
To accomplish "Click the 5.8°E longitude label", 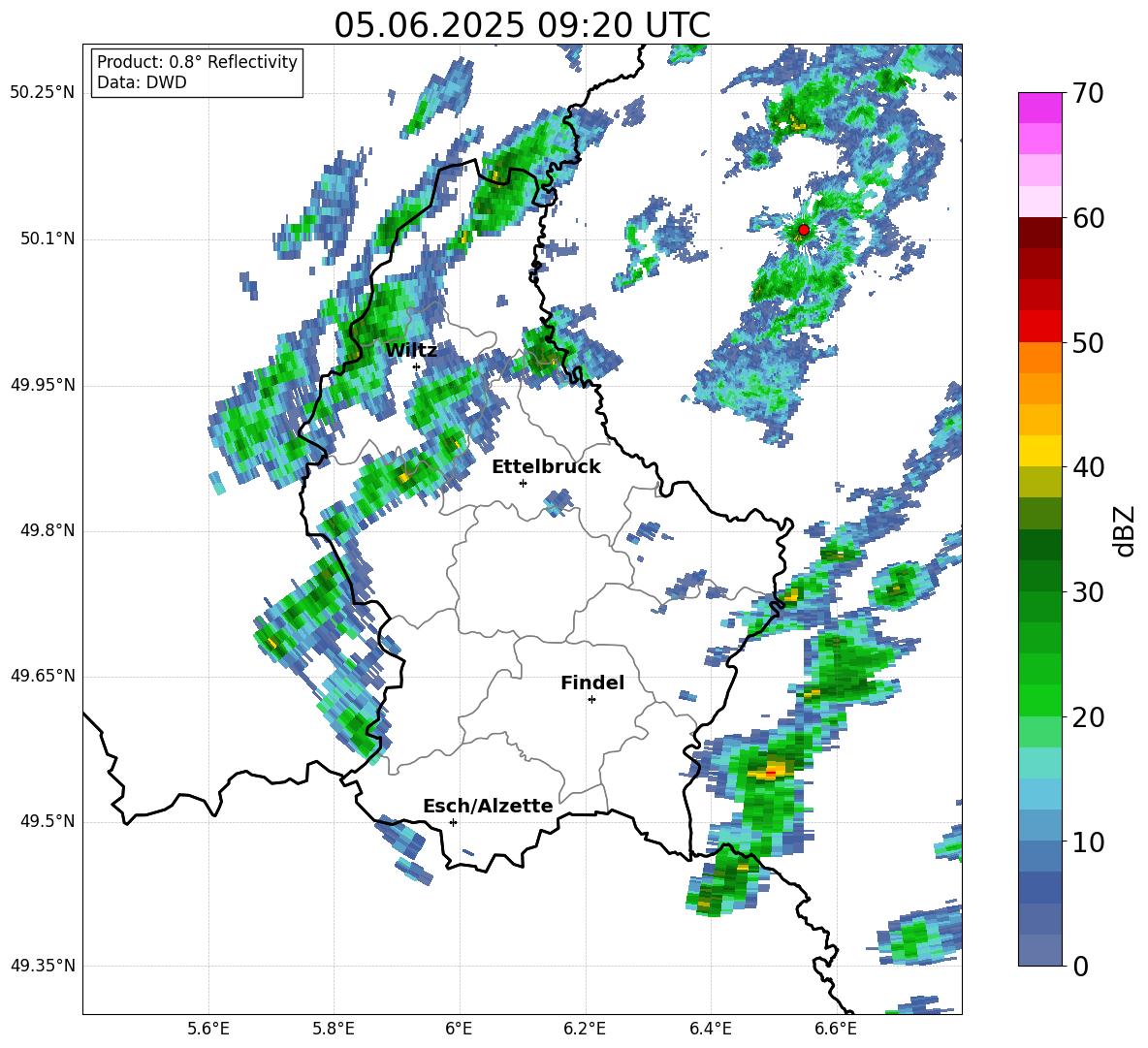I will [x=334, y=1030].
